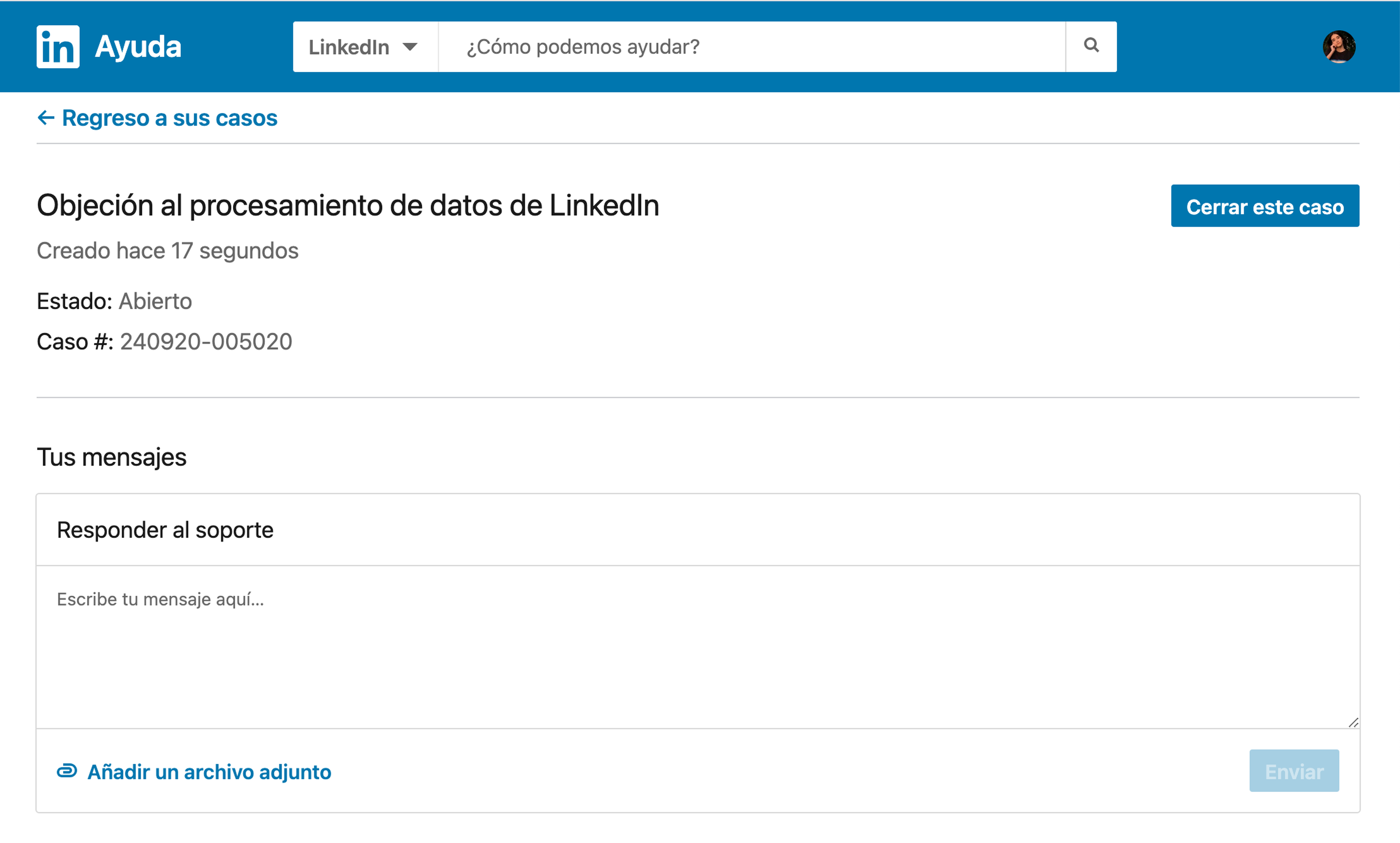Click the LinkedIn logo icon

pos(58,47)
